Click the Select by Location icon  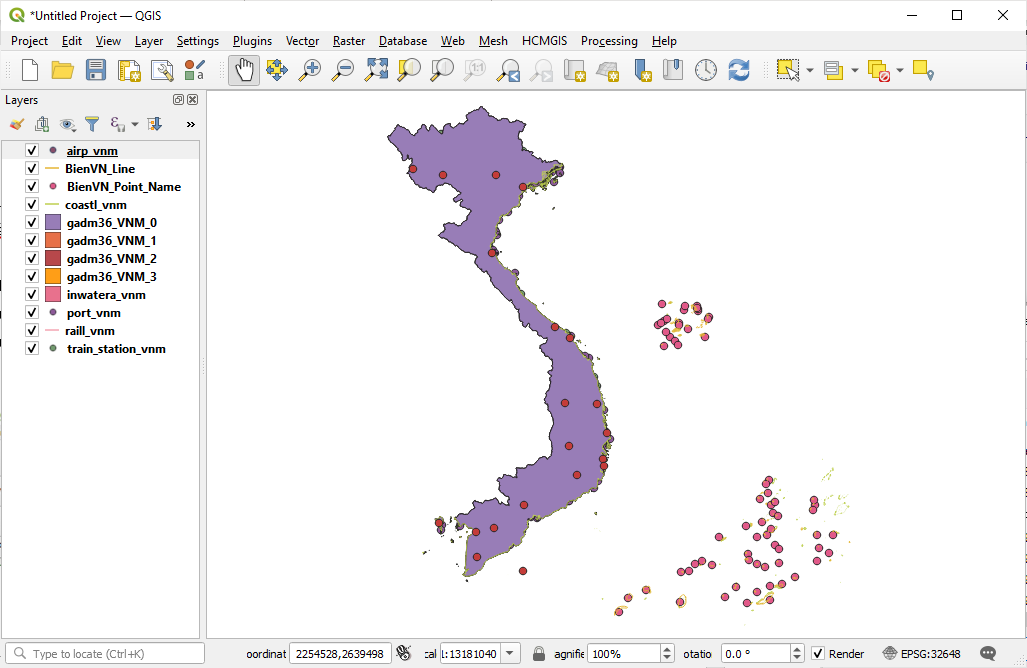923,70
